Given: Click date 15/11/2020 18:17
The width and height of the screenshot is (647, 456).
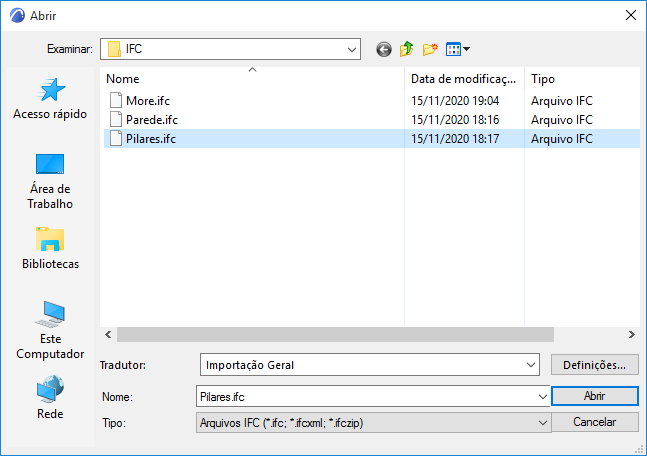Looking at the screenshot, I should click(455, 139).
